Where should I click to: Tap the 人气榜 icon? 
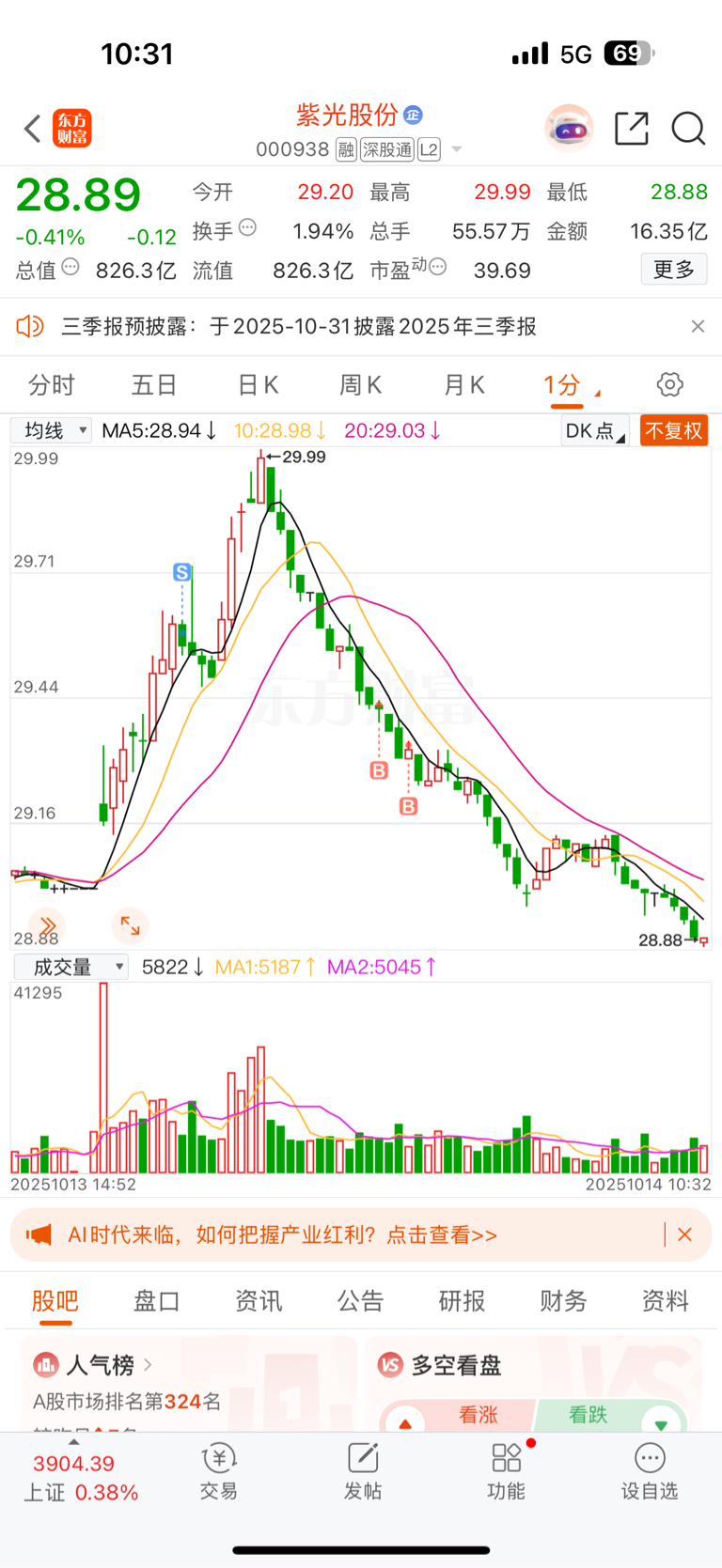(45, 1364)
